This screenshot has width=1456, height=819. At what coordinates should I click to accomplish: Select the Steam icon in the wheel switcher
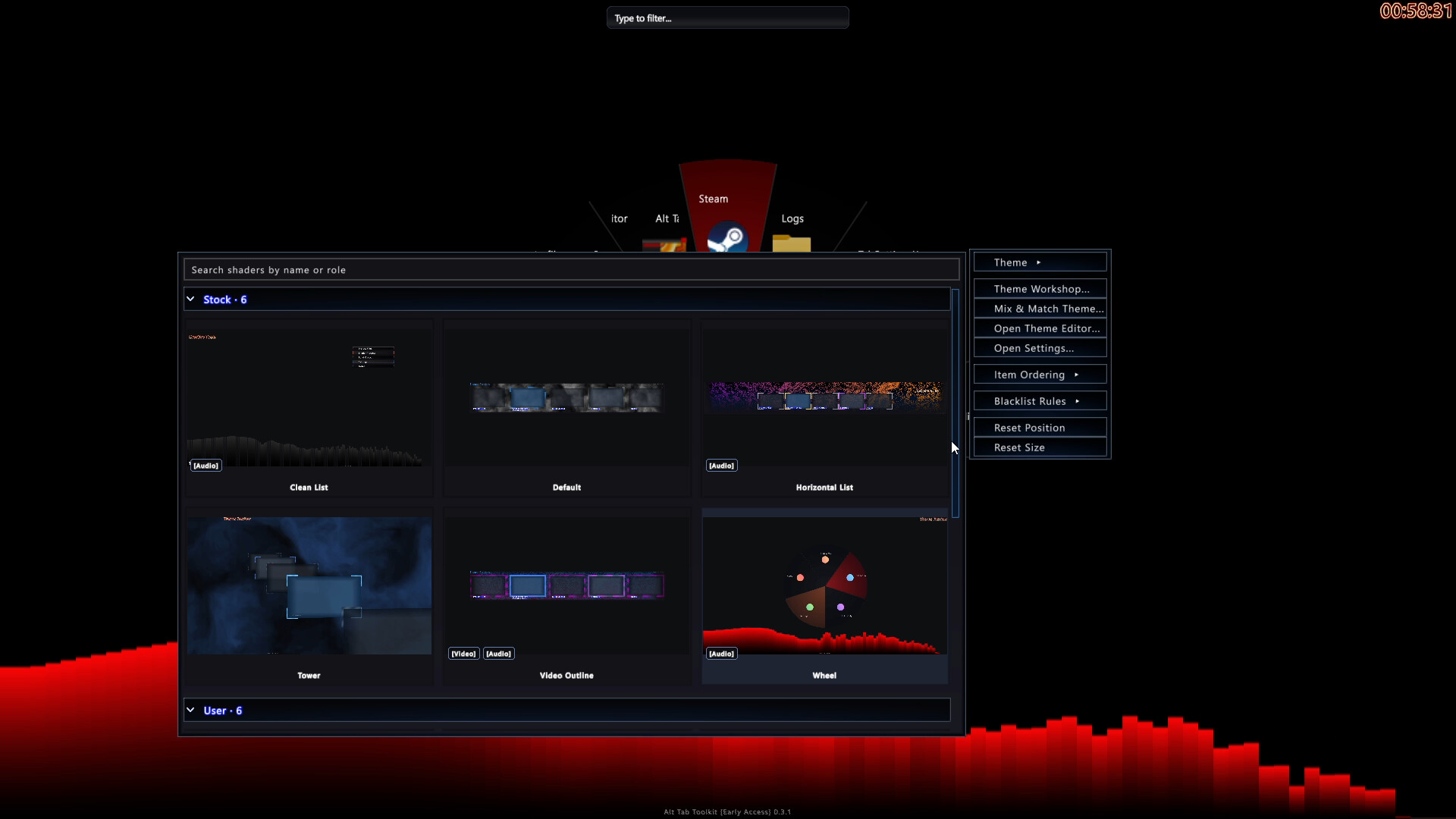click(x=727, y=238)
